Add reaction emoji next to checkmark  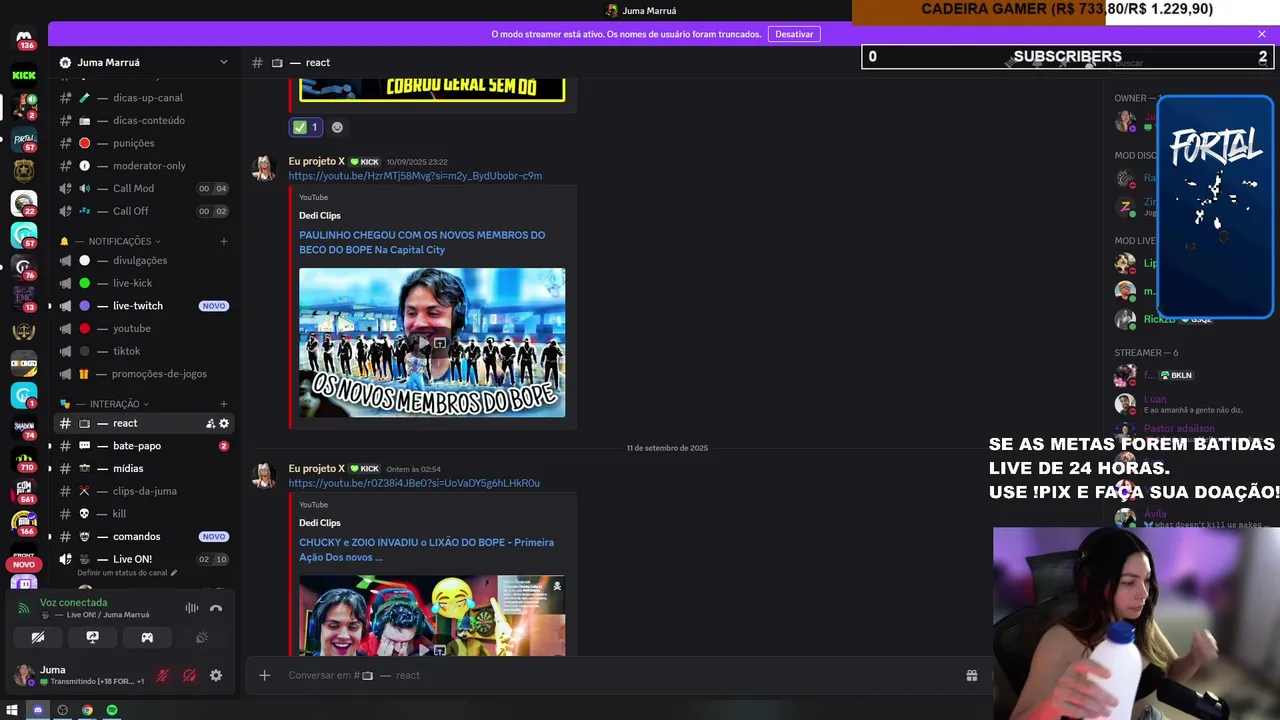(x=337, y=127)
